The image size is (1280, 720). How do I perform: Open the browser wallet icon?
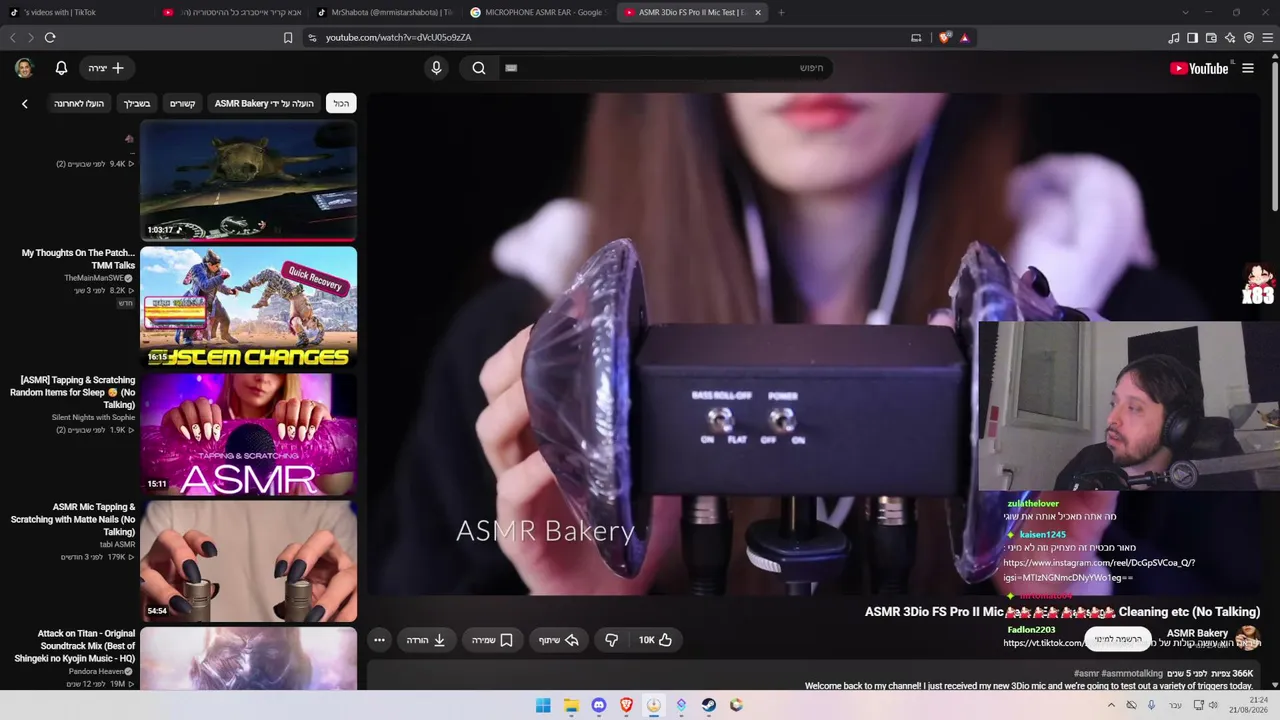tap(1211, 37)
